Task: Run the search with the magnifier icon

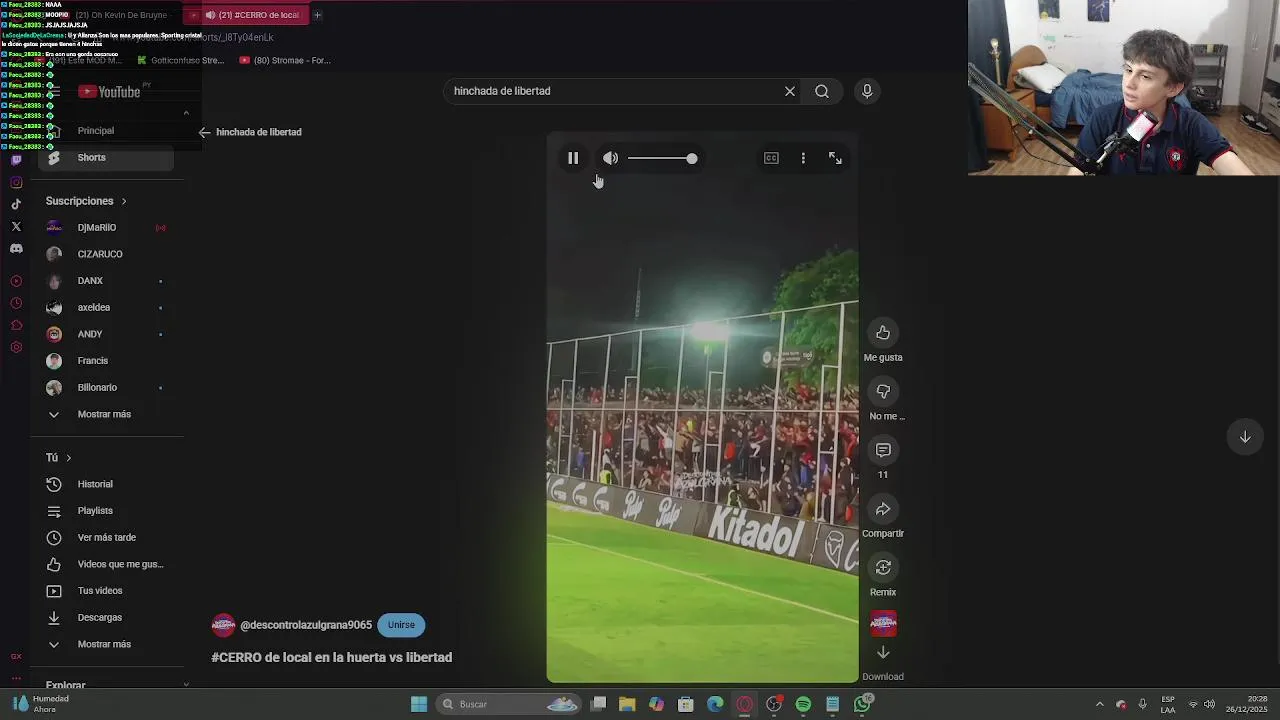Action: (822, 91)
